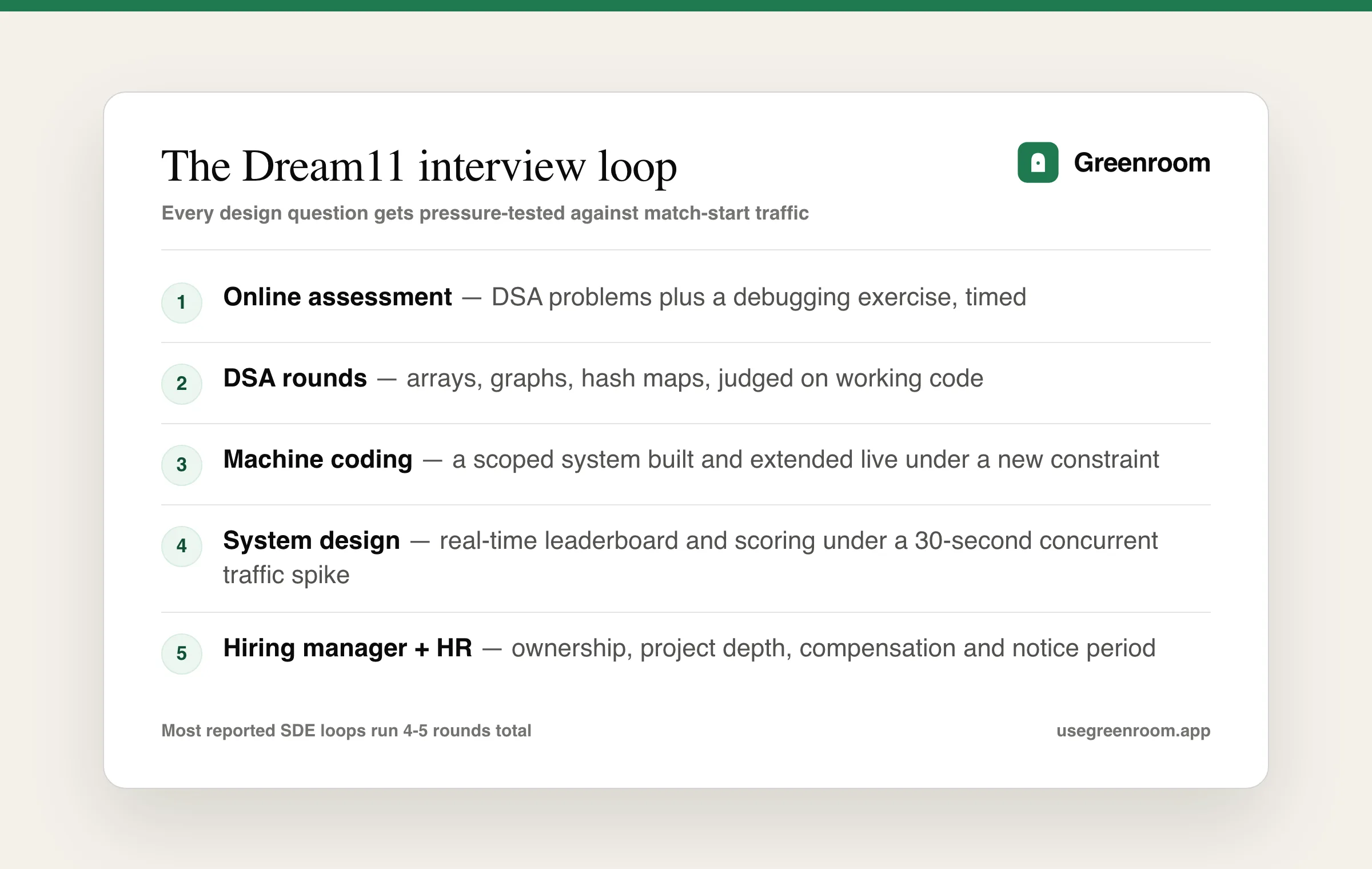Click the number 1 step circle

[182, 302]
